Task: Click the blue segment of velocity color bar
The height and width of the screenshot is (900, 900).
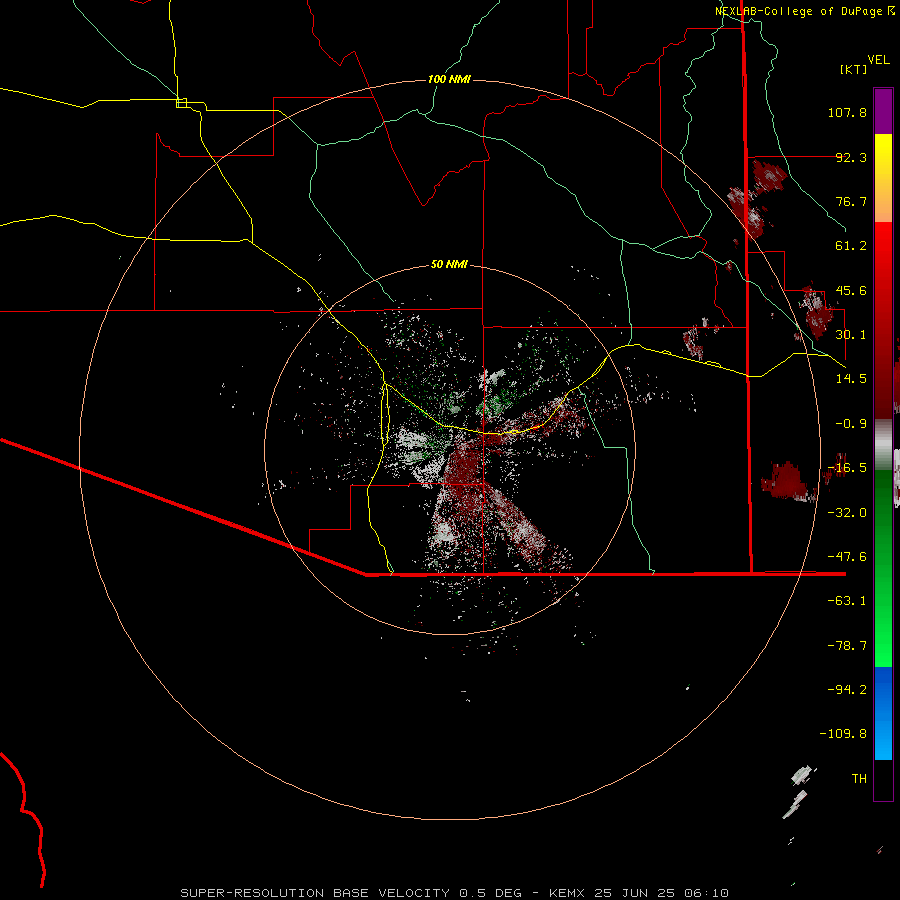Action: point(883,713)
